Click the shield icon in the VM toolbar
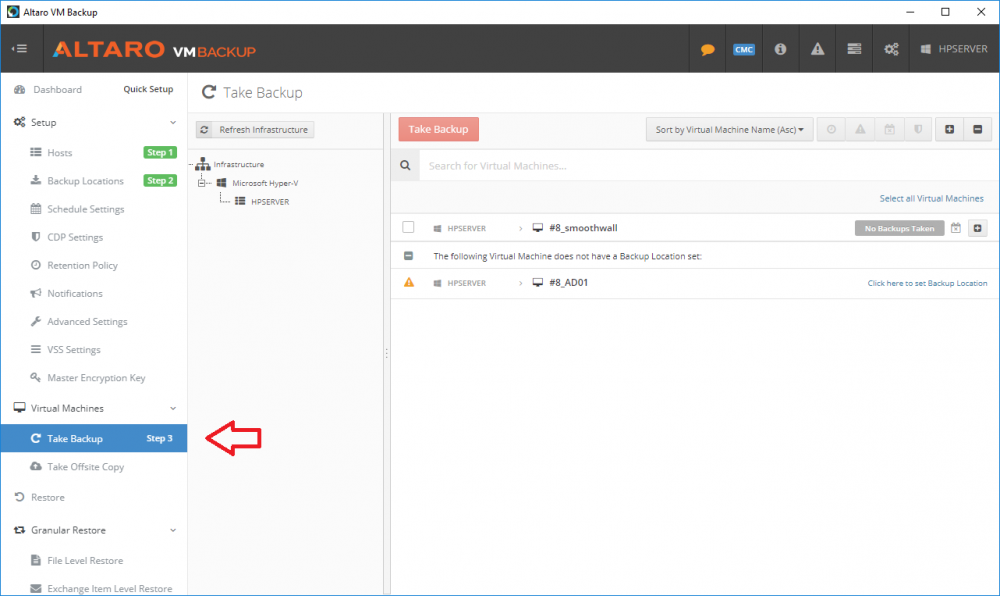The image size is (1000, 596). pos(918,129)
